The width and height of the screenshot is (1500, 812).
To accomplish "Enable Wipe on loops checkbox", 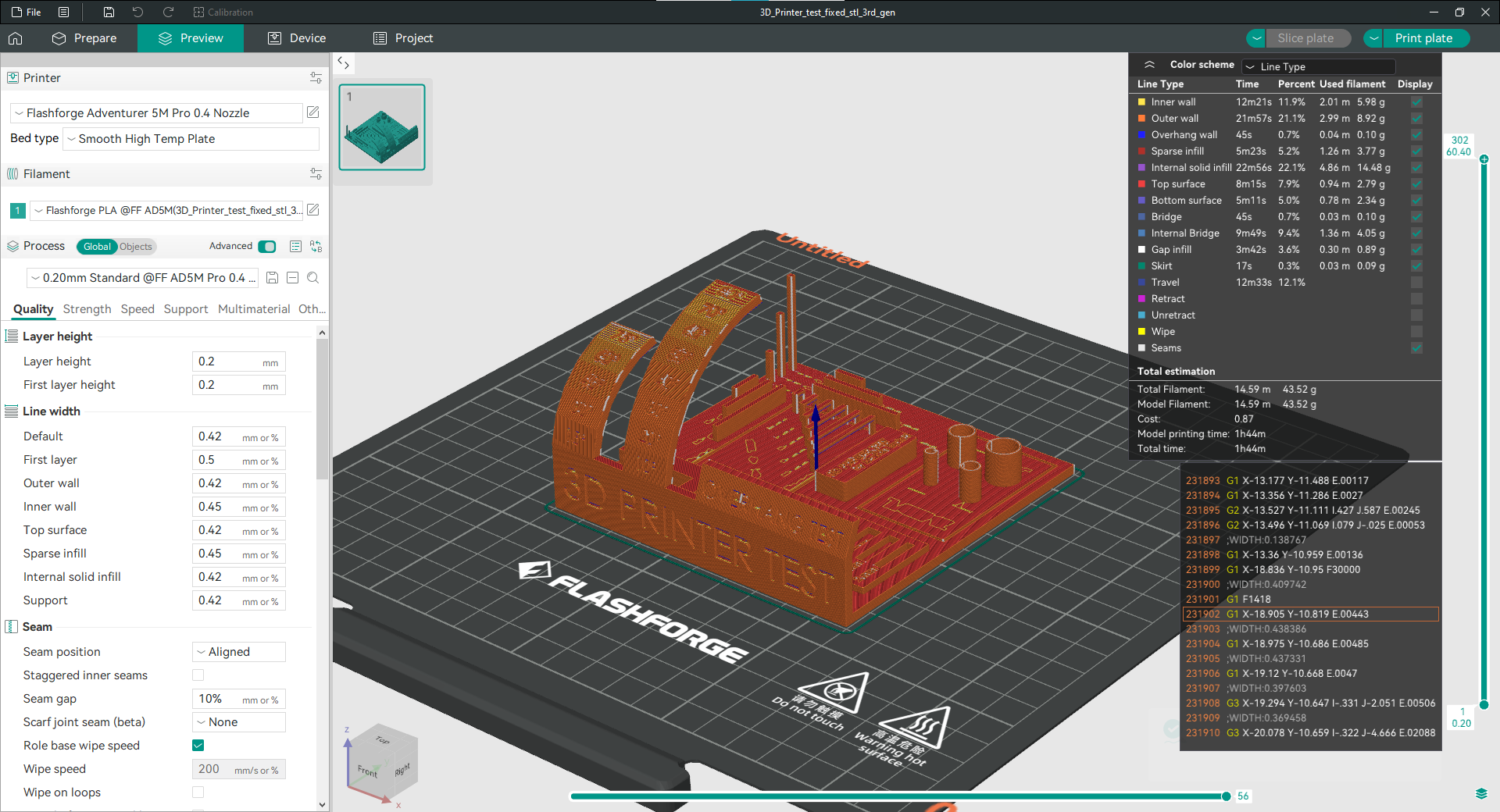I will coord(198,792).
